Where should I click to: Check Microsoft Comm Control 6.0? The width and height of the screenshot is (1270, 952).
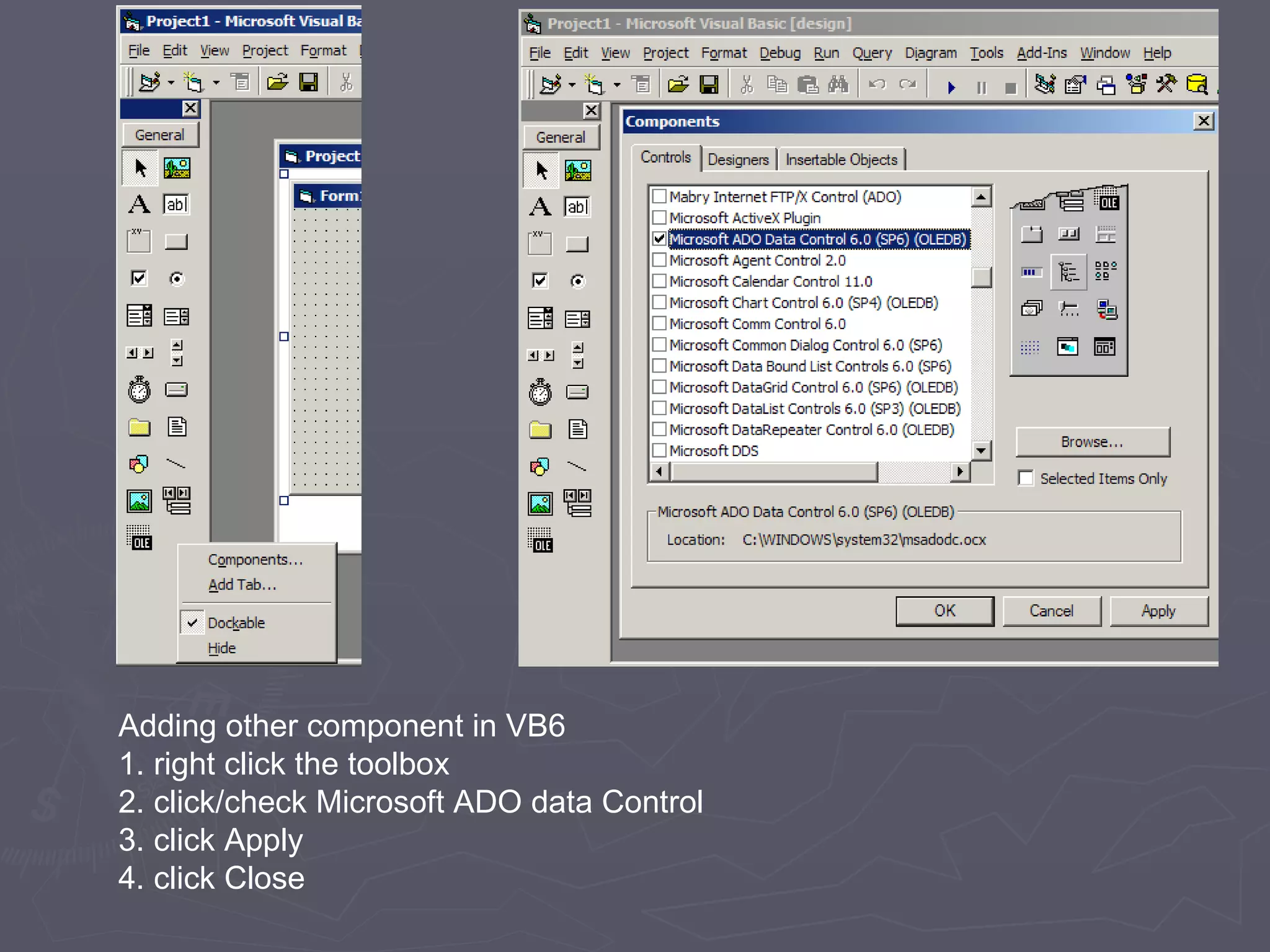(x=659, y=323)
